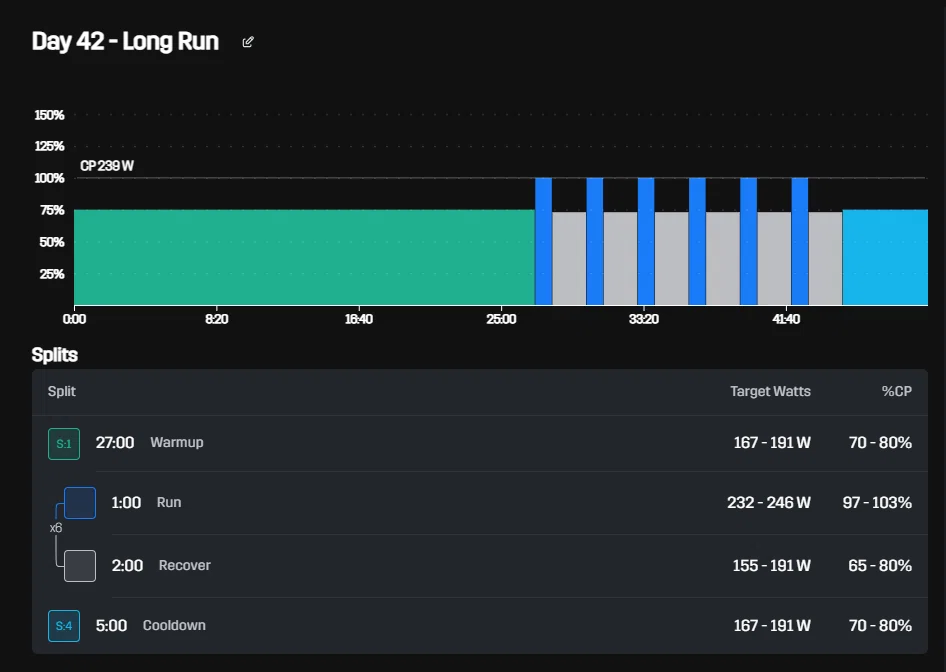Click the Cooldown split label
The image size is (946, 672).
(x=174, y=626)
